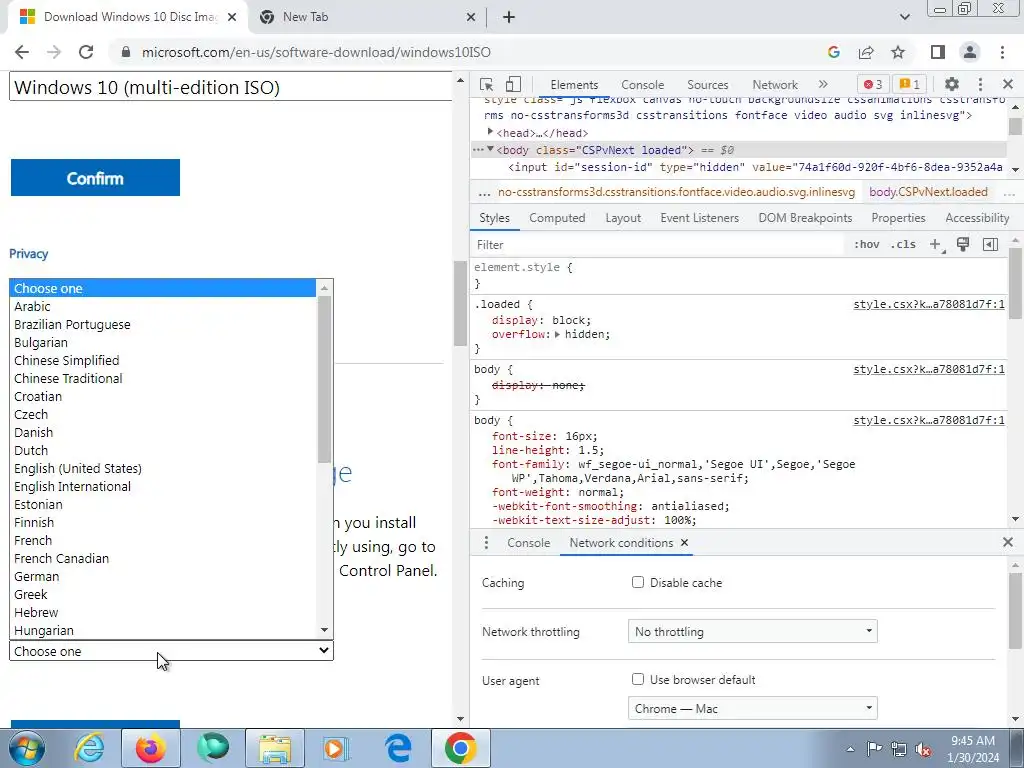Click the 1 warning badge

click(x=910, y=84)
